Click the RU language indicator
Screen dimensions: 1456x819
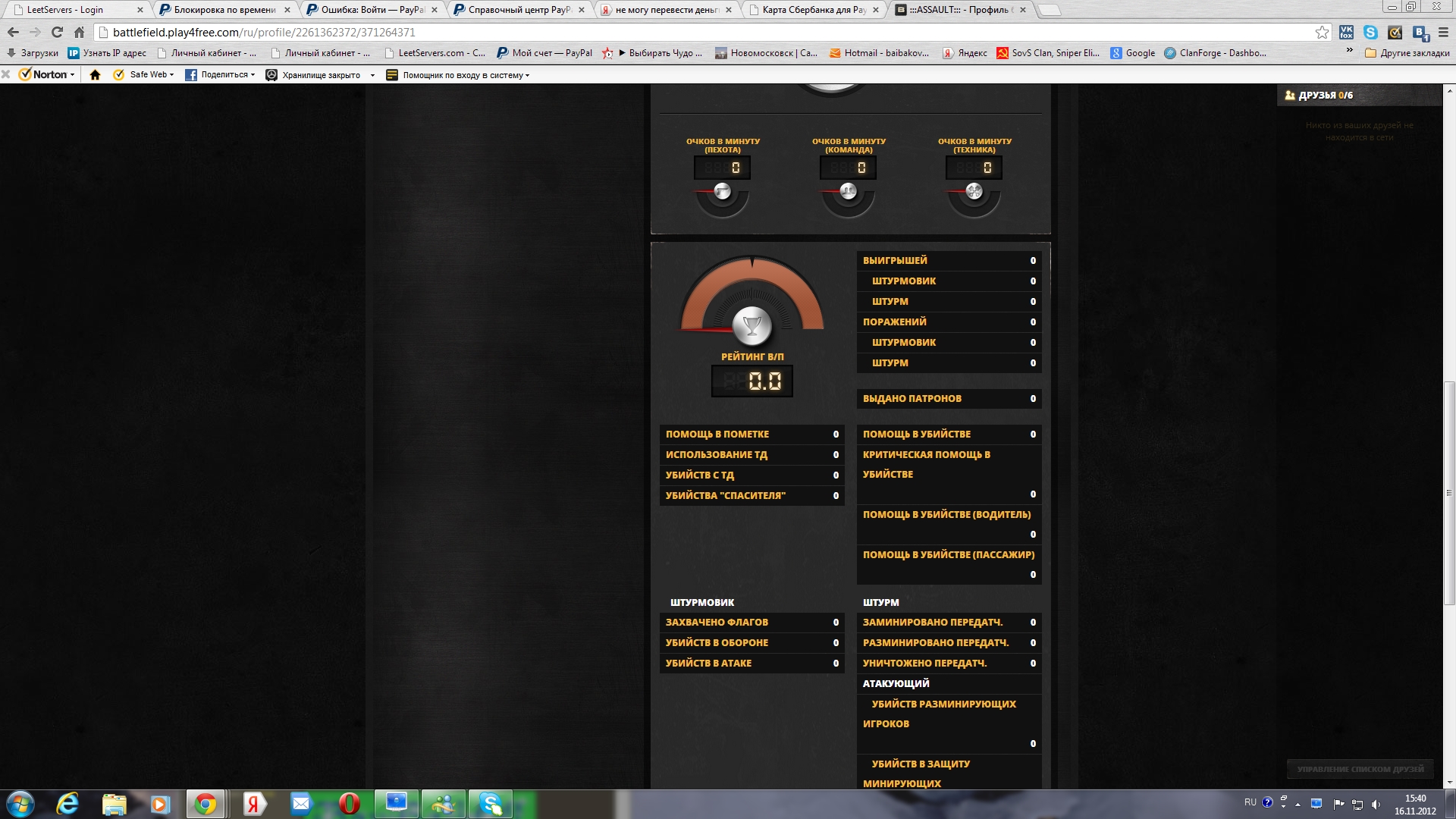1250,802
